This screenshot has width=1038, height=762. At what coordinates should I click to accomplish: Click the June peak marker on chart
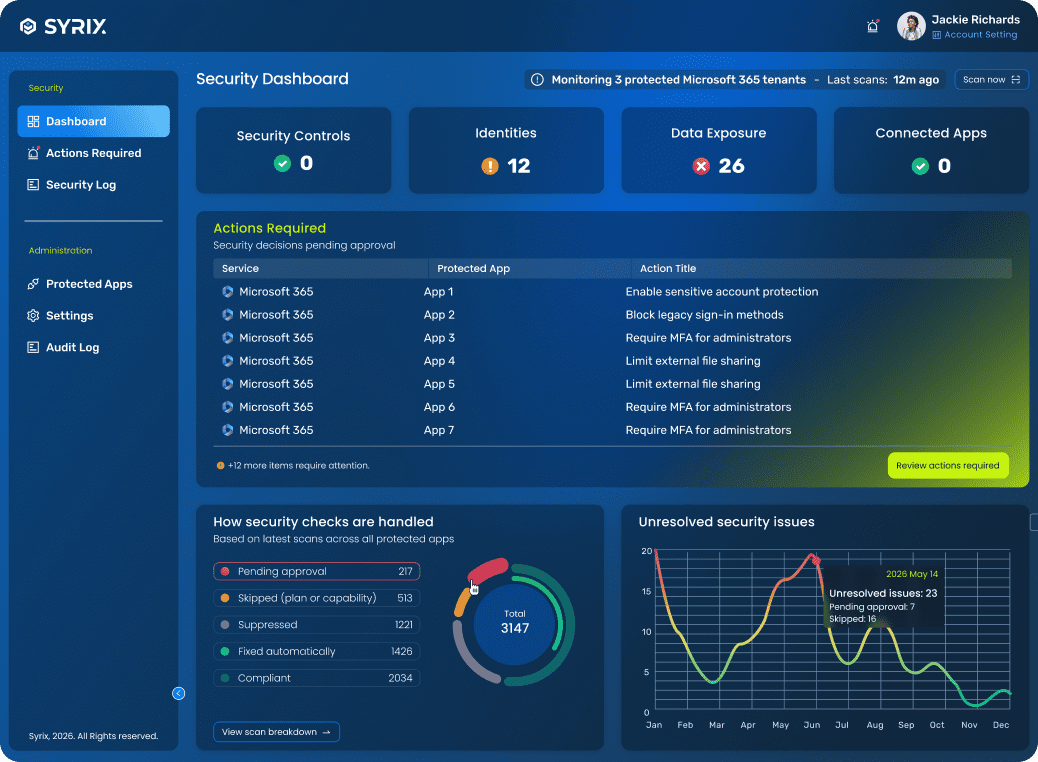[815, 558]
